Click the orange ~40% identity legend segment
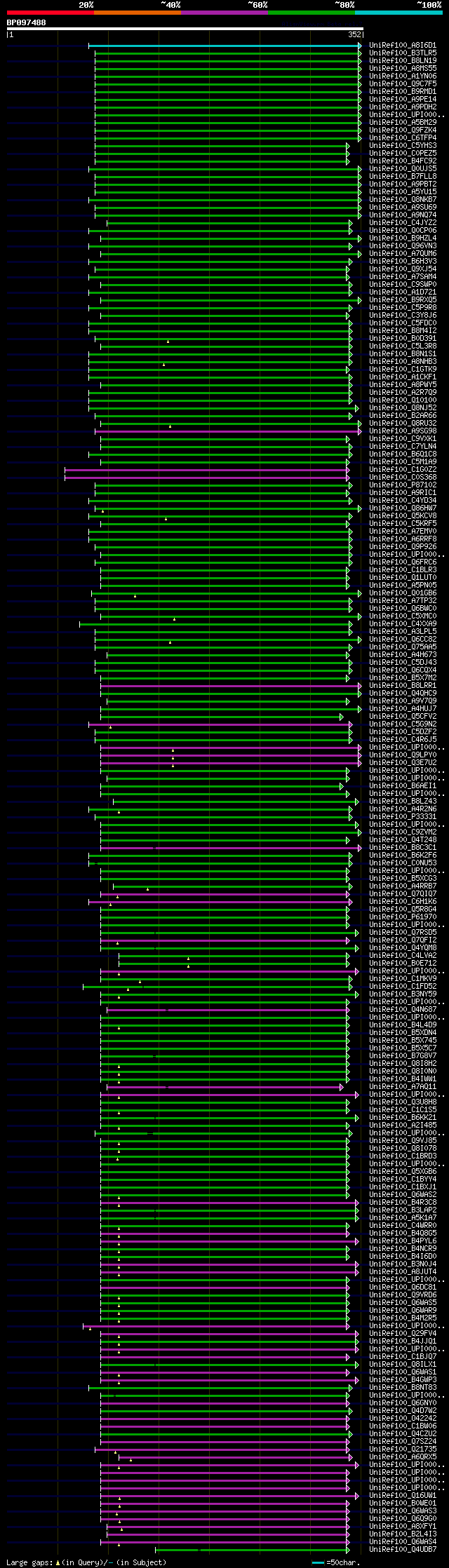The image size is (449, 1568). coord(137,13)
